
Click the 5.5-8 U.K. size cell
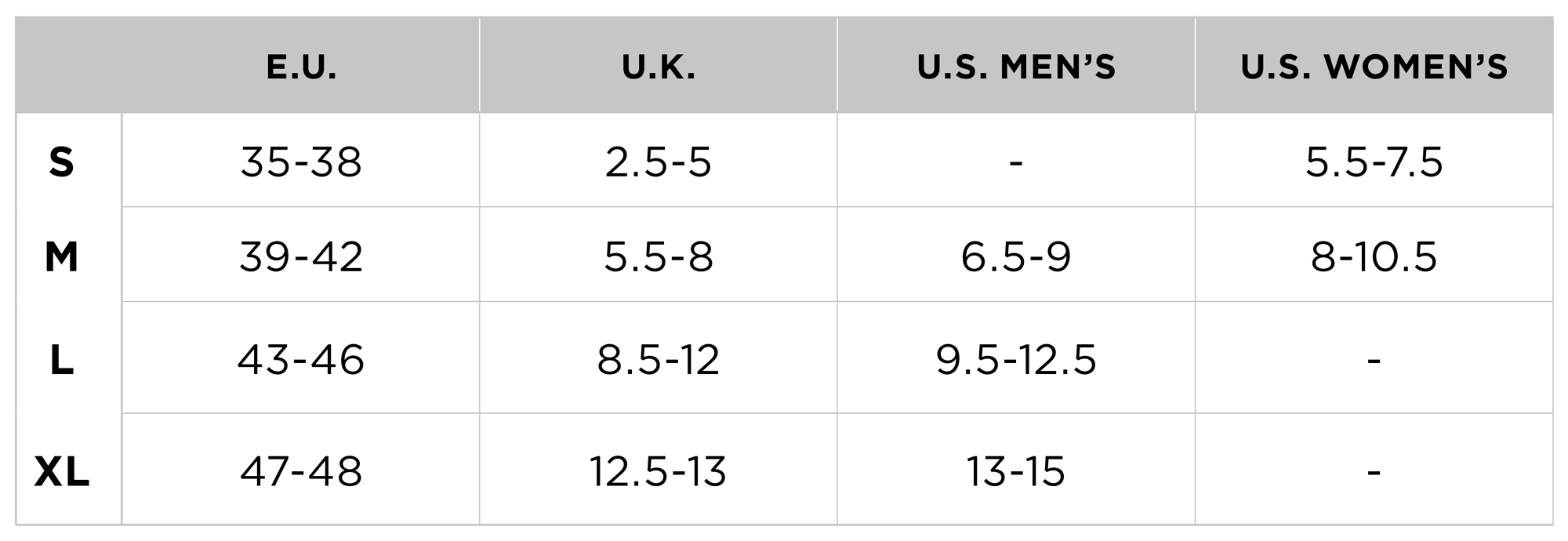coord(659,256)
